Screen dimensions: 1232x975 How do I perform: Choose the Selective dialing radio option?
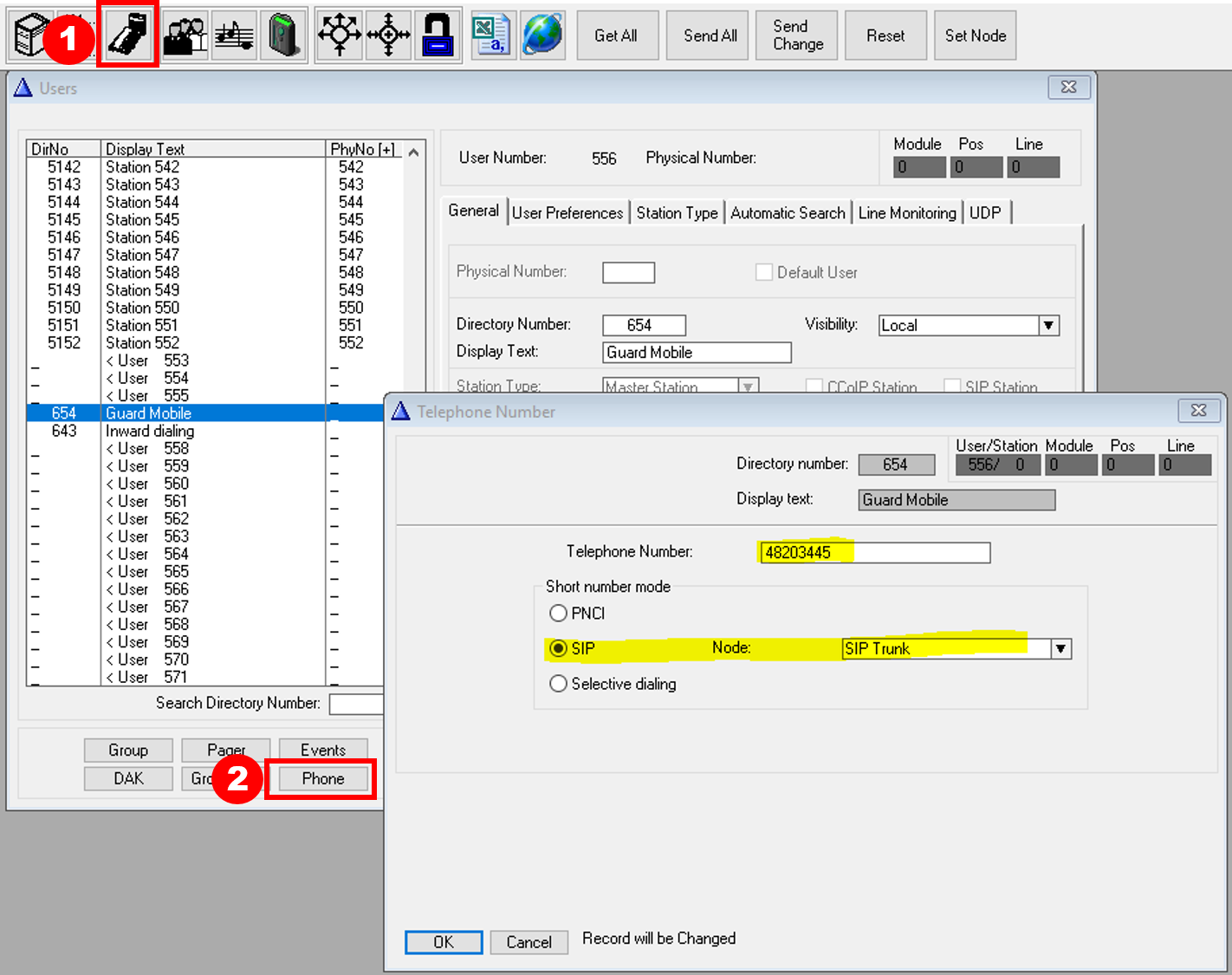click(x=559, y=684)
